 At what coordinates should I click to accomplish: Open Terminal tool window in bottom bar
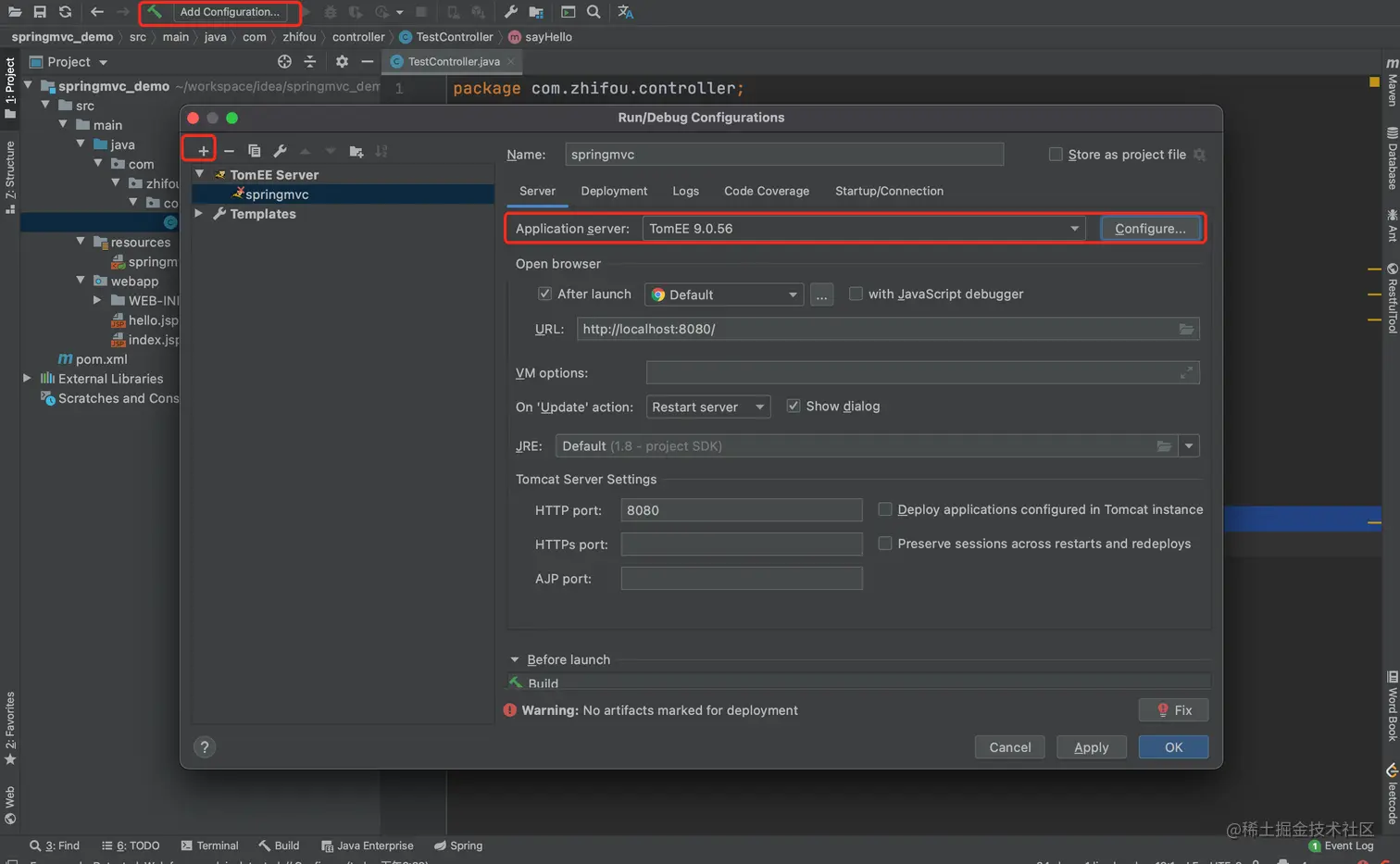[210, 845]
